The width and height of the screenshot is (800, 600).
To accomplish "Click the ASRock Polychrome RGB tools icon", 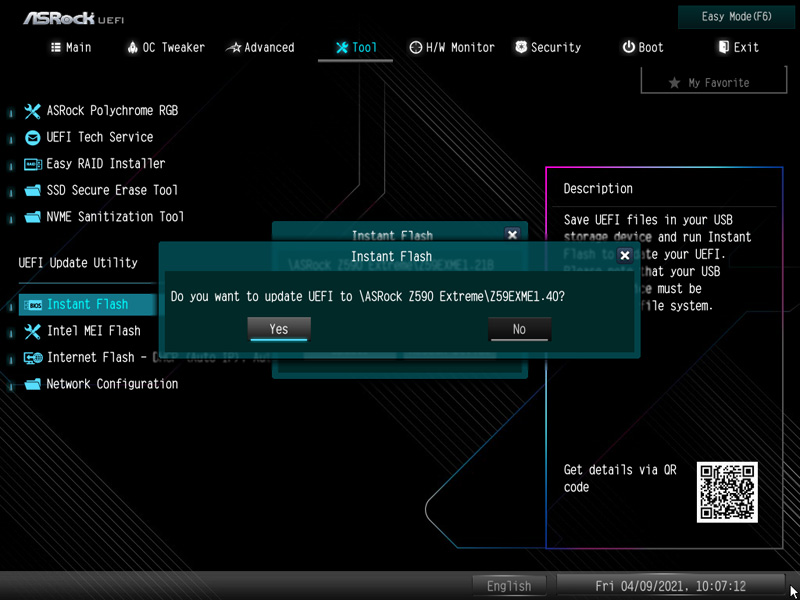I will tap(32, 111).
